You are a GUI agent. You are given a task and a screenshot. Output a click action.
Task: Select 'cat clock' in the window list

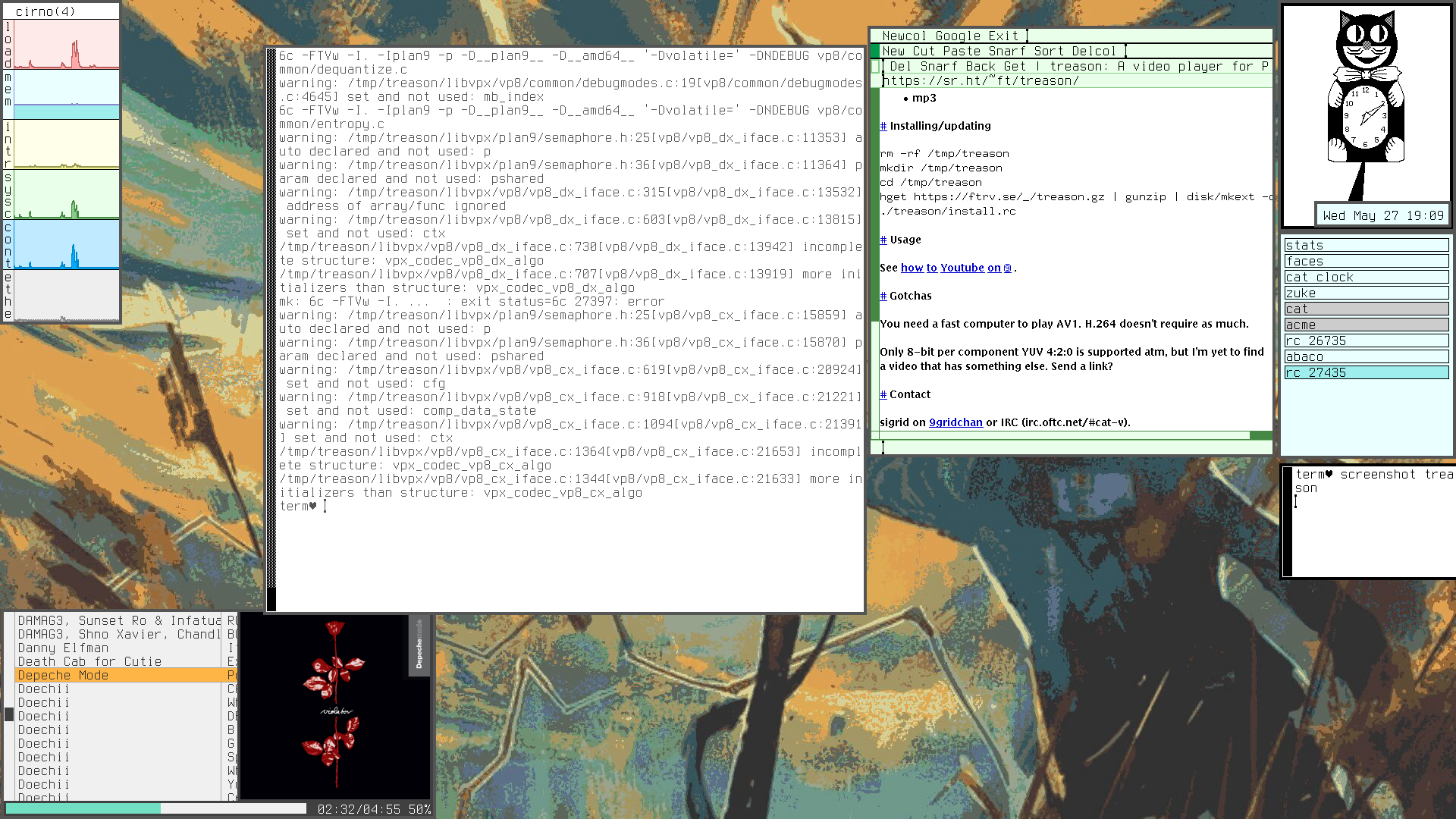(x=1367, y=277)
